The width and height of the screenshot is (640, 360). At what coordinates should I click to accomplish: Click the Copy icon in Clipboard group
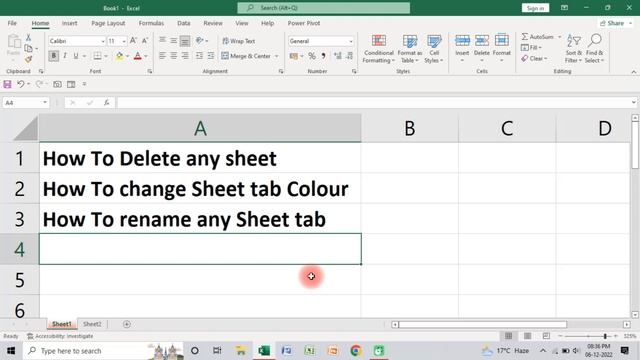pyautogui.click(x=28, y=48)
